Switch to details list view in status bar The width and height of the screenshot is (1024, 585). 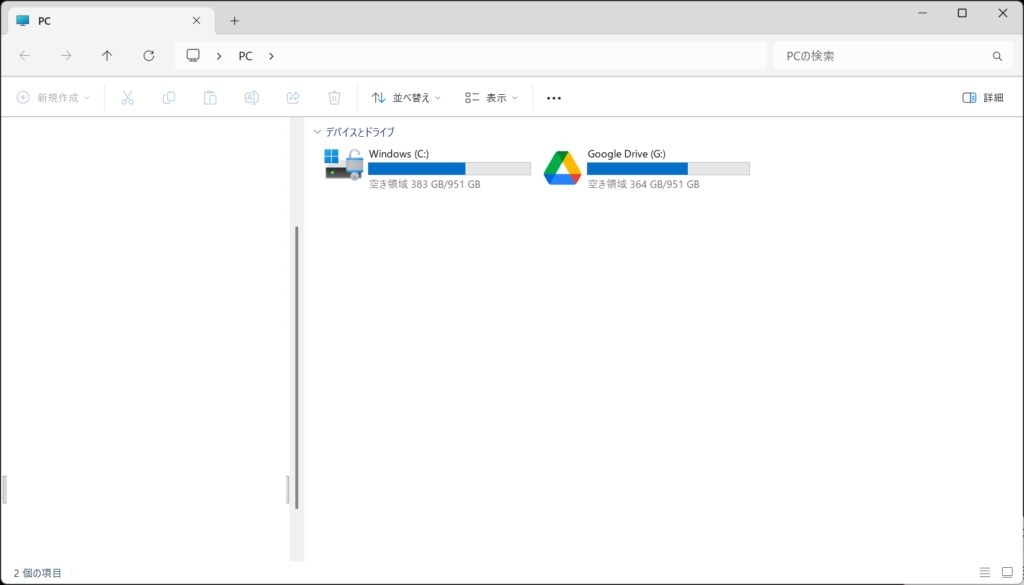(985, 573)
